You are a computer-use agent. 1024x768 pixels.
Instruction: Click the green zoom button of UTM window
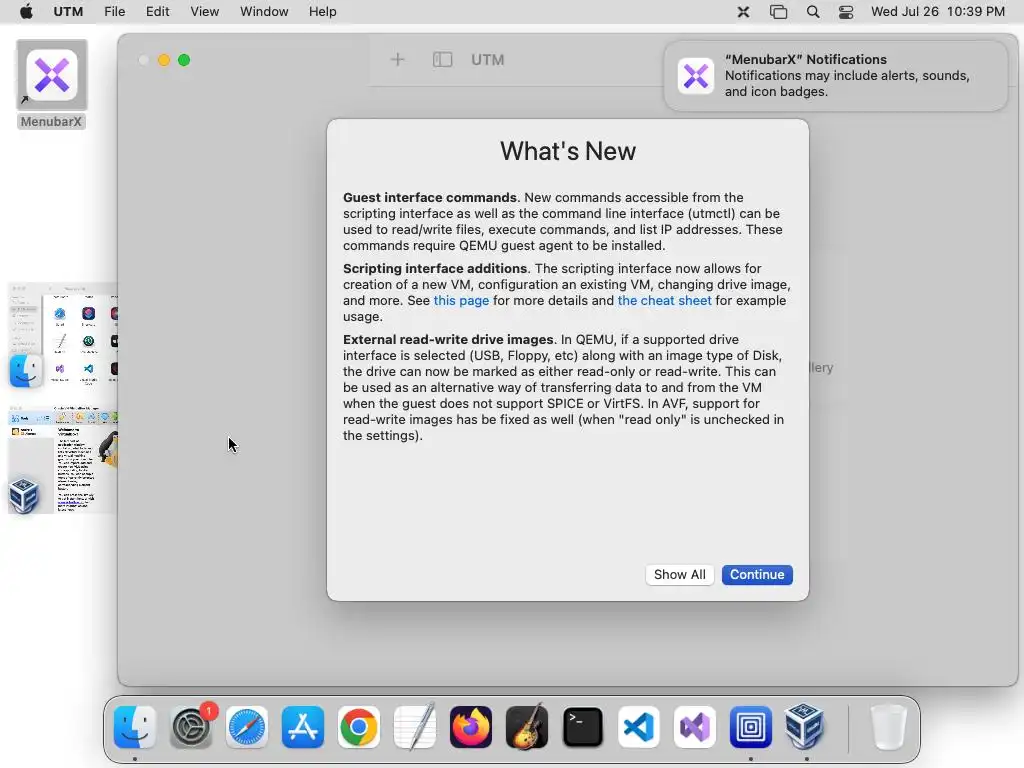[184, 60]
